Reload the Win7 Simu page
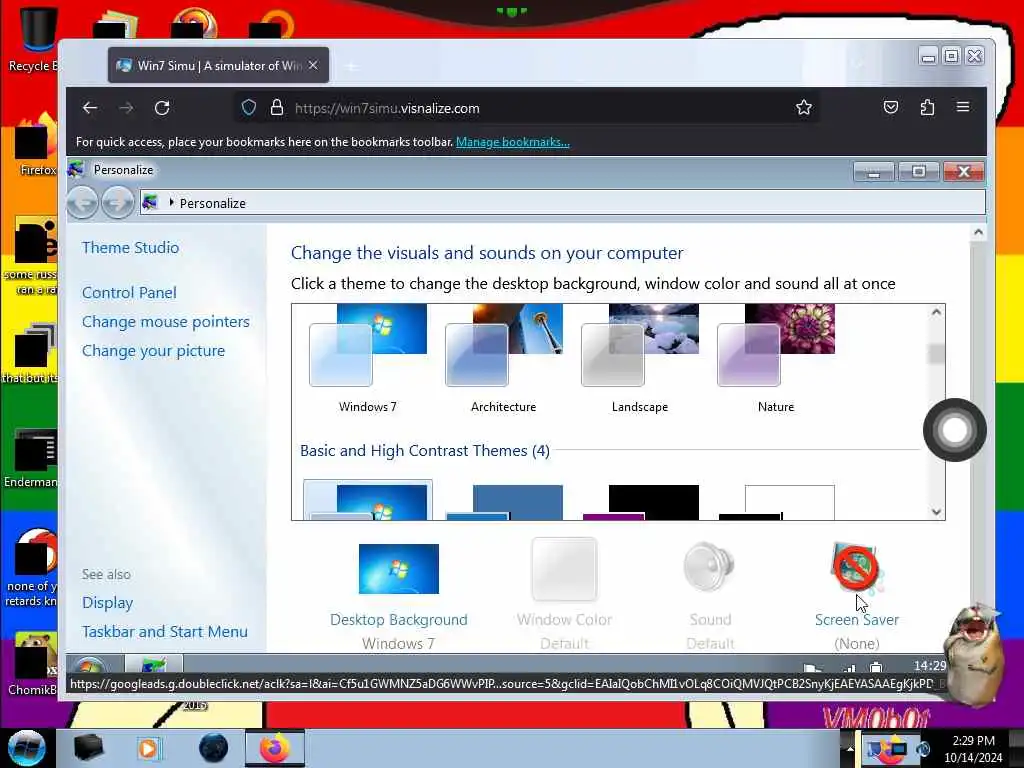 (162, 108)
